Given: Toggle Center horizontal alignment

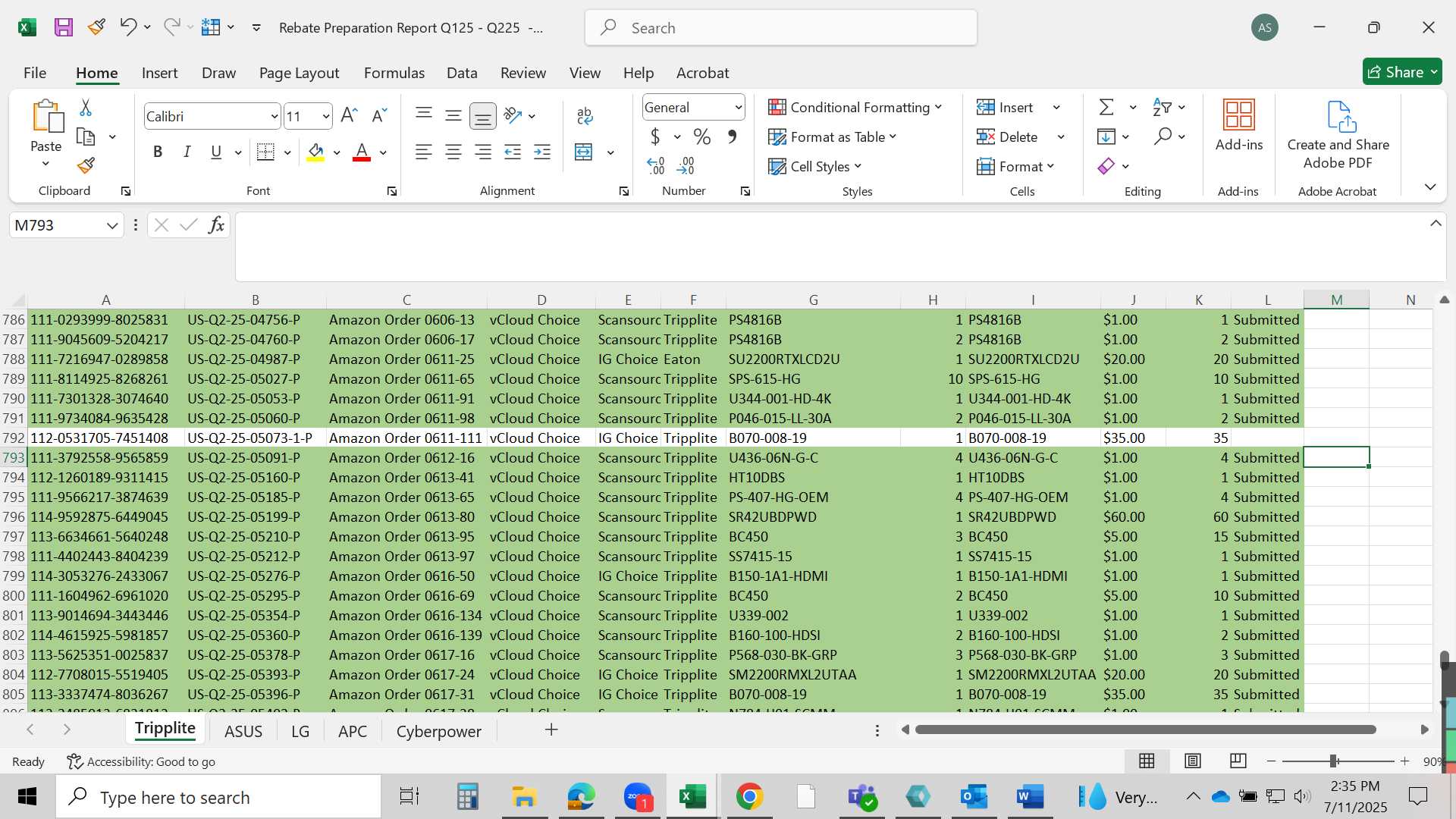Looking at the screenshot, I should click(x=453, y=152).
